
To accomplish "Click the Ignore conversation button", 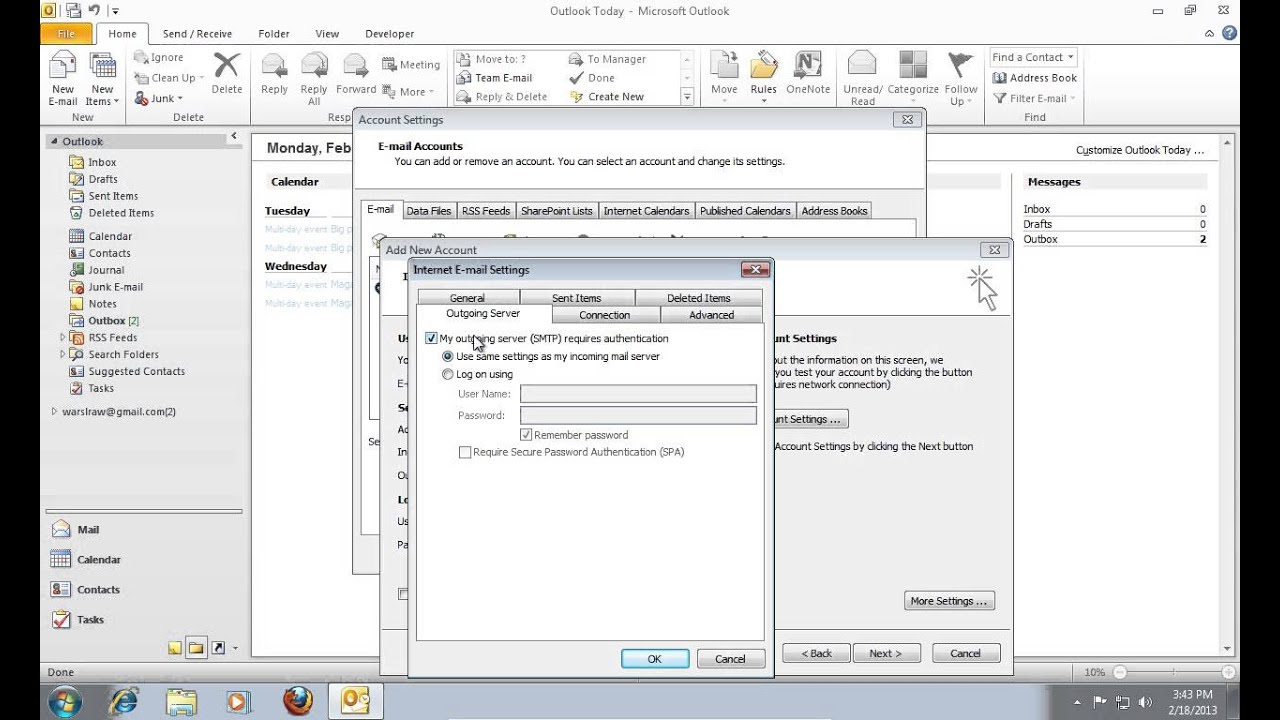I will (159, 58).
